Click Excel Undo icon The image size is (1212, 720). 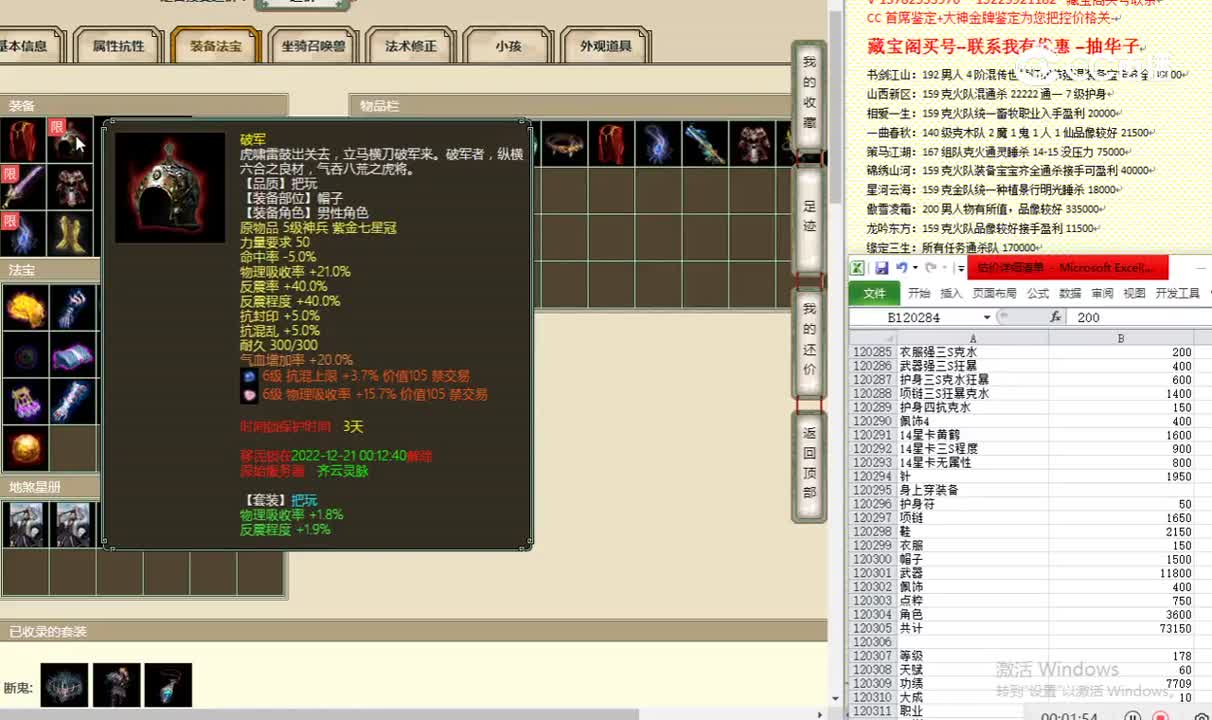pos(901,268)
